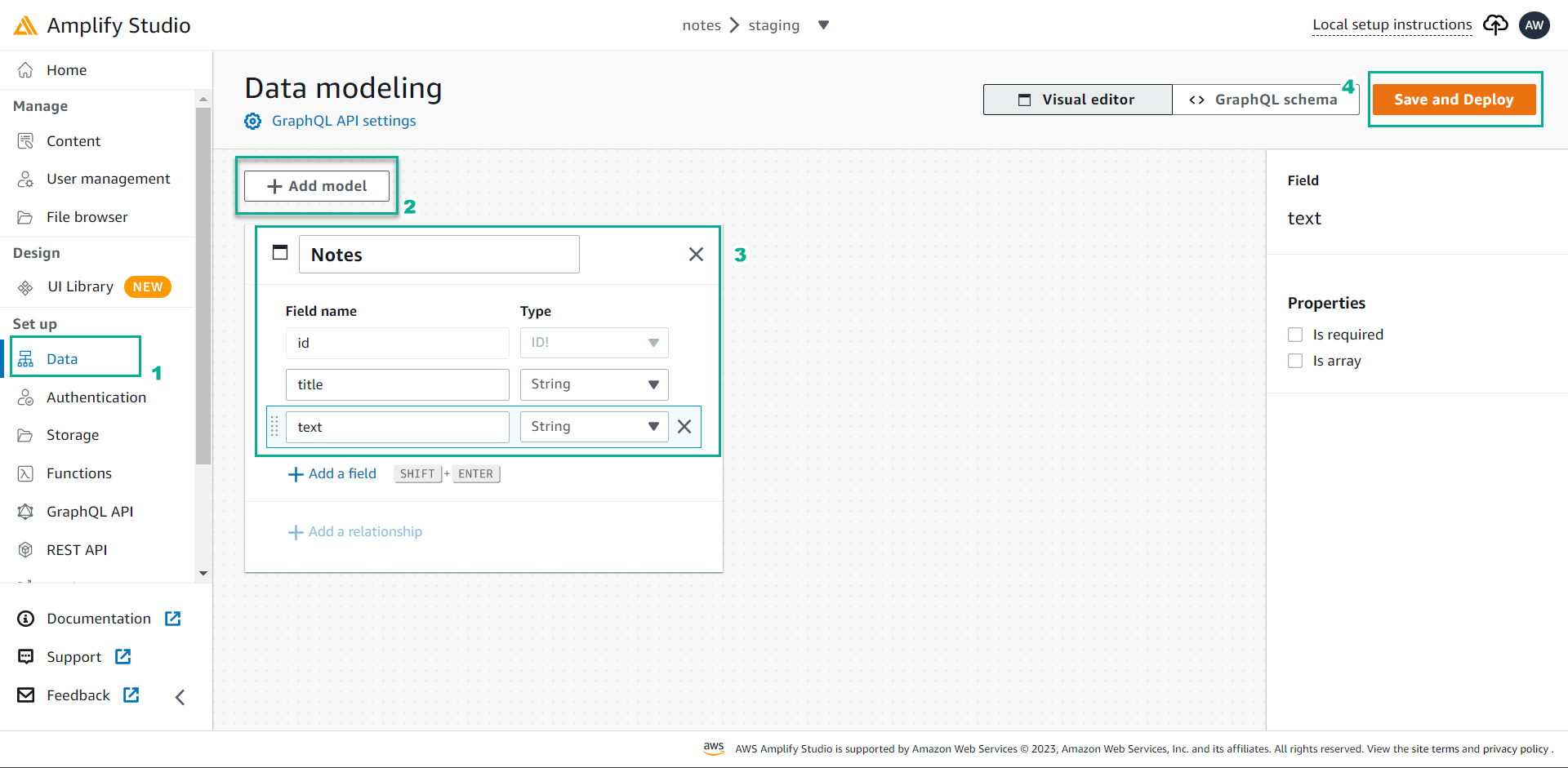1568x768 pixels.
Task: Click the Functions lambda icon
Action: pos(25,473)
